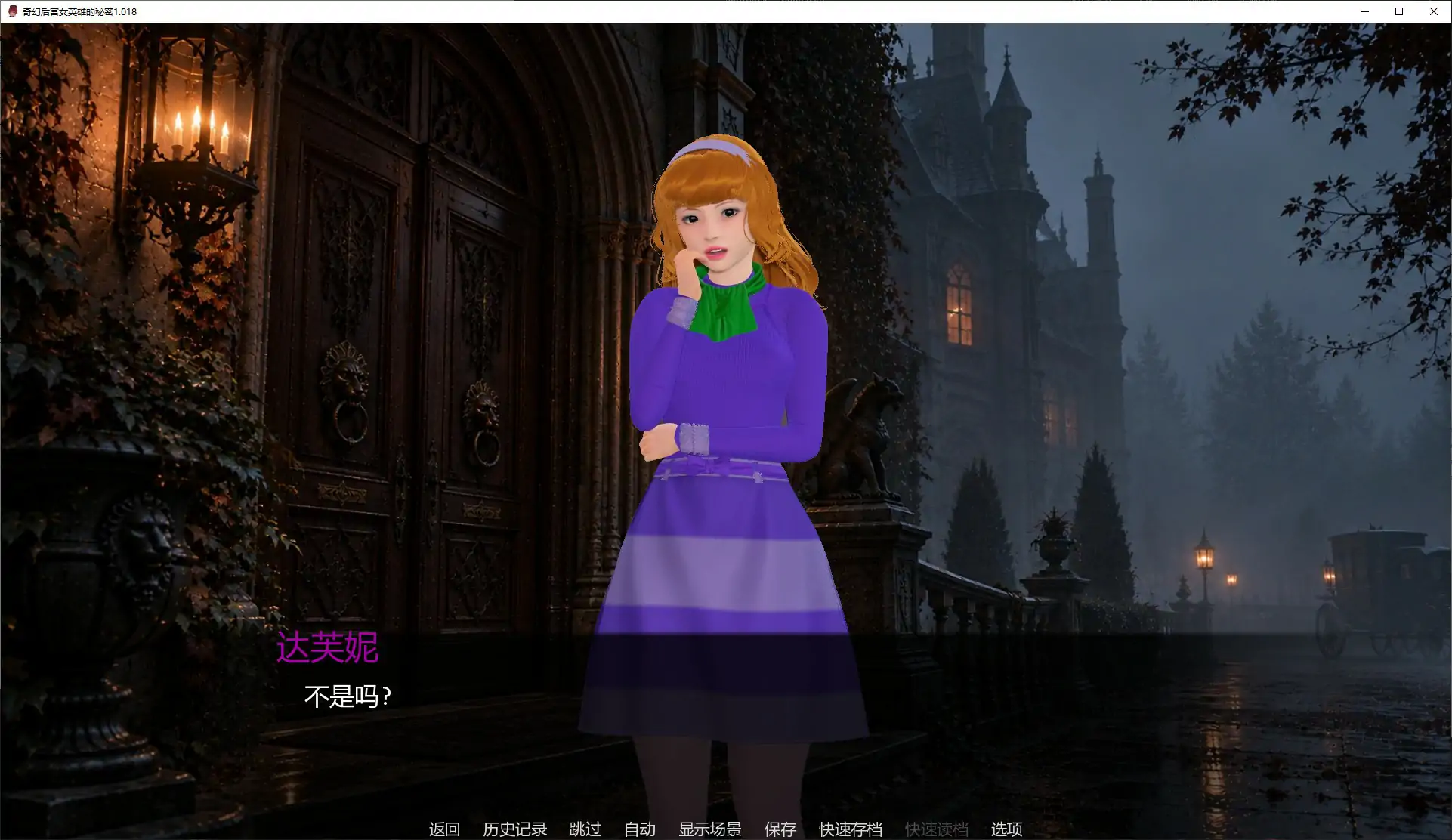Close the game window
The height and width of the screenshot is (840, 1452).
click(x=1434, y=11)
